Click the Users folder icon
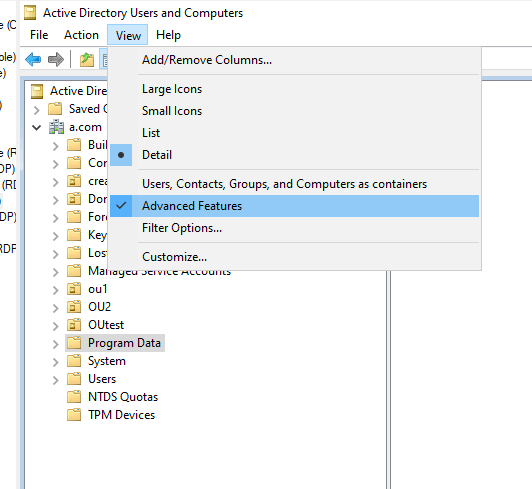532x489 pixels. (74, 379)
